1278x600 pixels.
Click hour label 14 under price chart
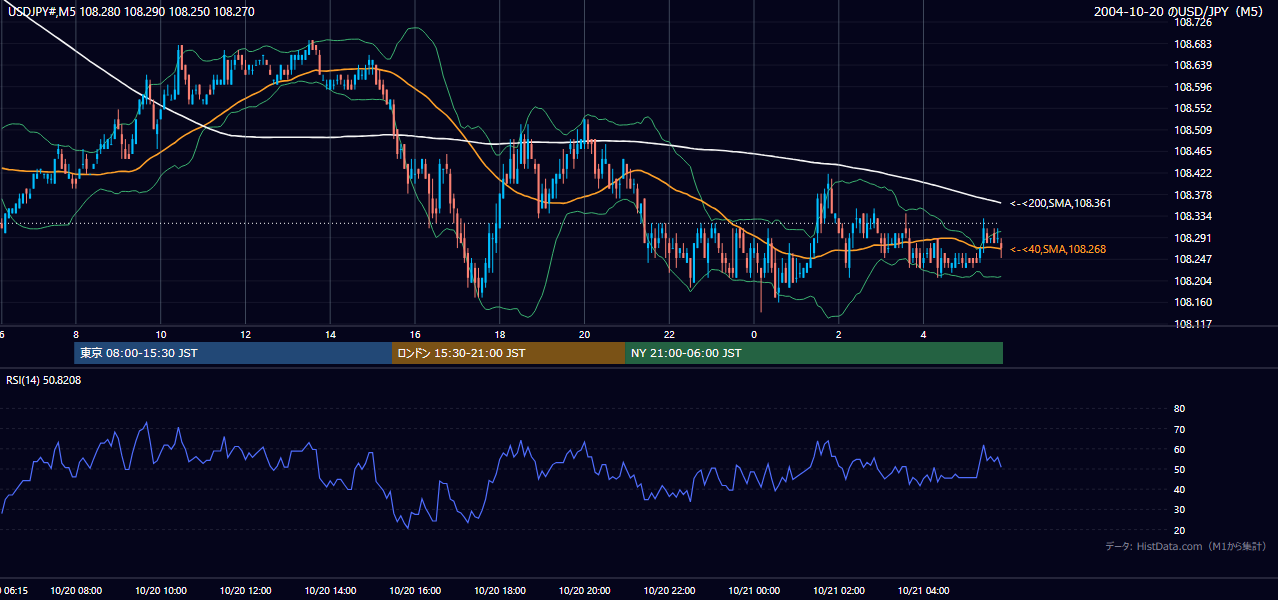(330, 334)
